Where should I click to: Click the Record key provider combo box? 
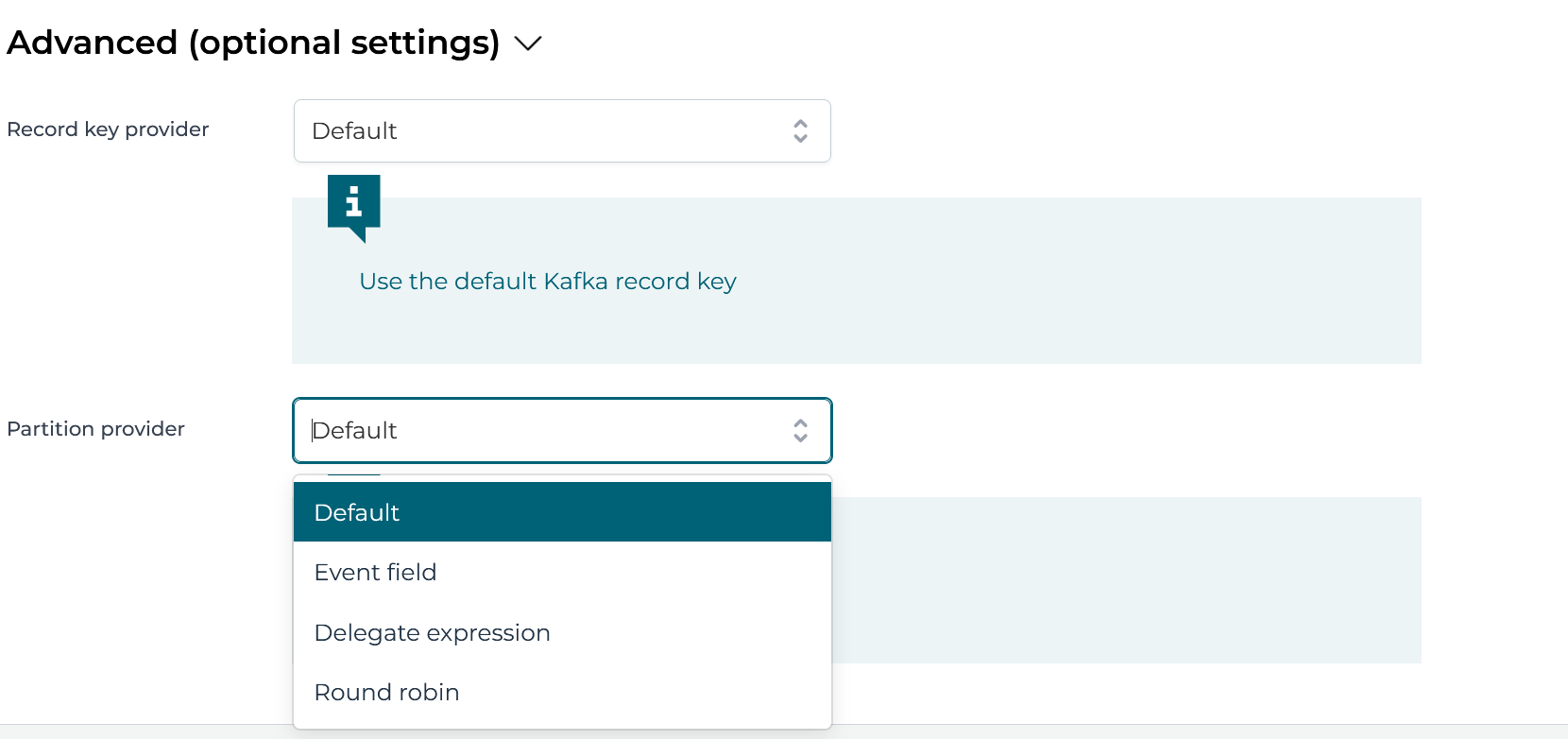click(562, 131)
